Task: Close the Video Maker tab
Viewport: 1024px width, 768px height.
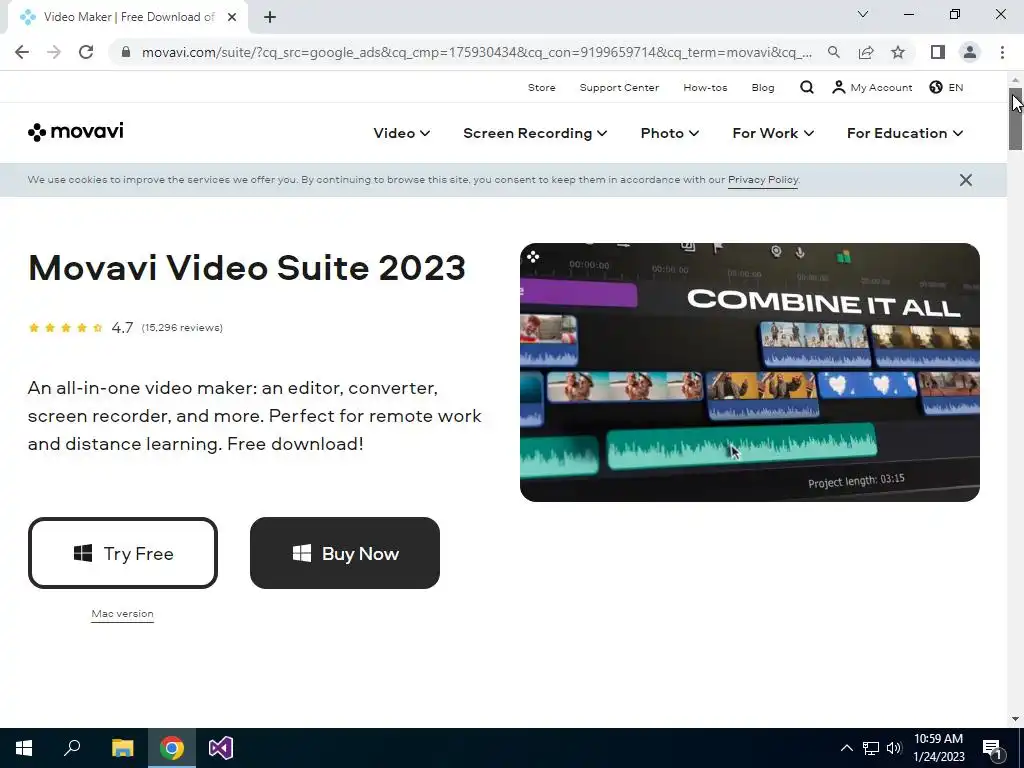Action: [232, 17]
